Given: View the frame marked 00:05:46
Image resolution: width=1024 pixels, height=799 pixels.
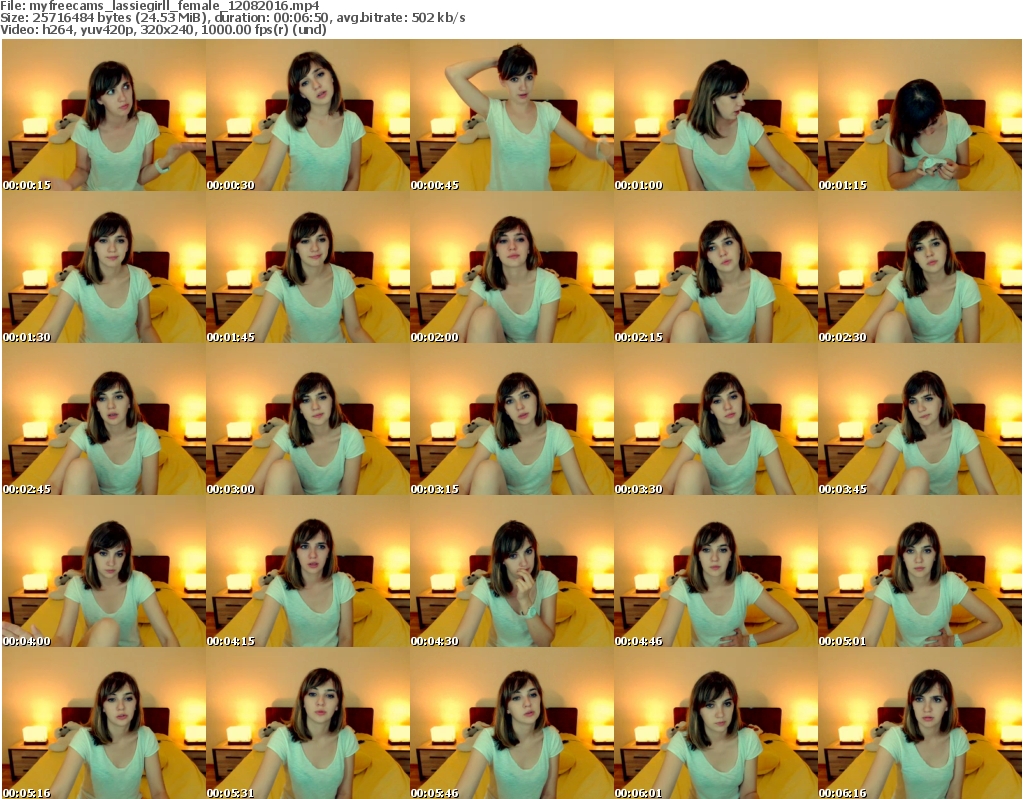Looking at the screenshot, I should coord(512,723).
